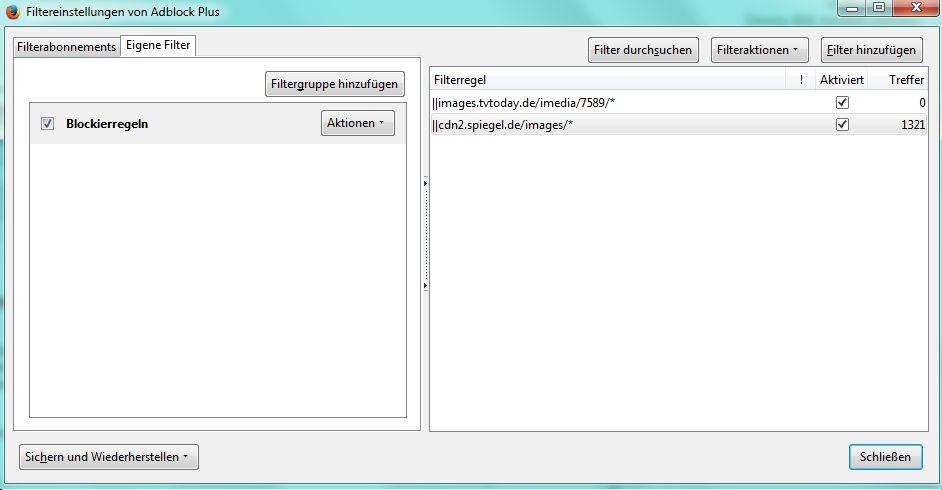Screen dimensions: 942x490
Task: Switch to the Filterabonnements tab
Action: click(x=66, y=47)
